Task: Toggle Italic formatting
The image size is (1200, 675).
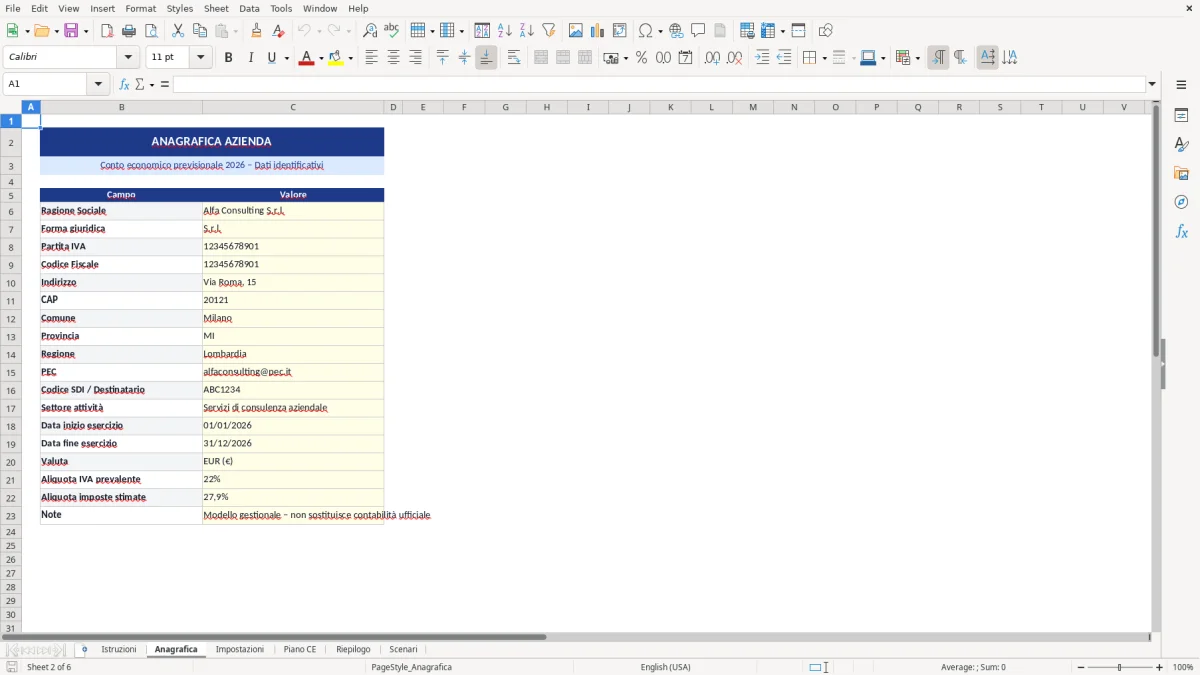Action: pos(251,58)
